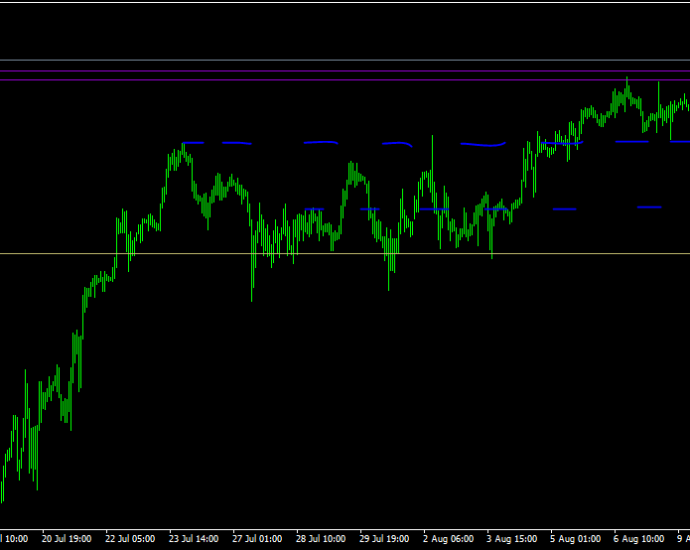Screen dimensions: 690x550
Task: Click the 28 Jul 10:00 time label
Action: 321,539
